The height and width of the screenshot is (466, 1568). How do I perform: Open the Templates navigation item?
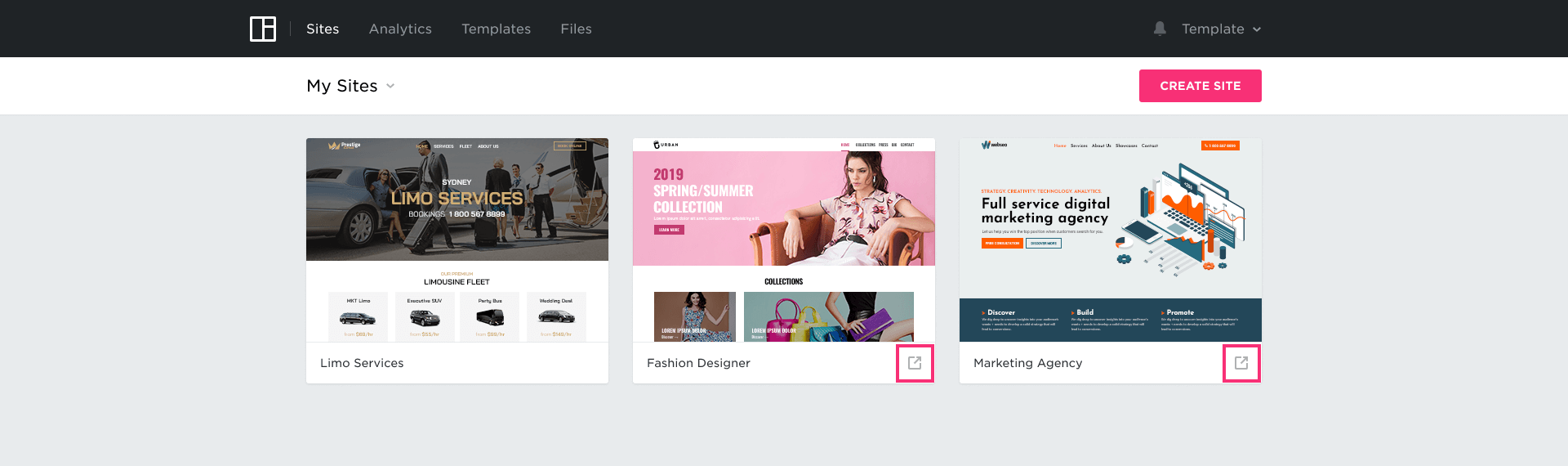click(x=496, y=29)
